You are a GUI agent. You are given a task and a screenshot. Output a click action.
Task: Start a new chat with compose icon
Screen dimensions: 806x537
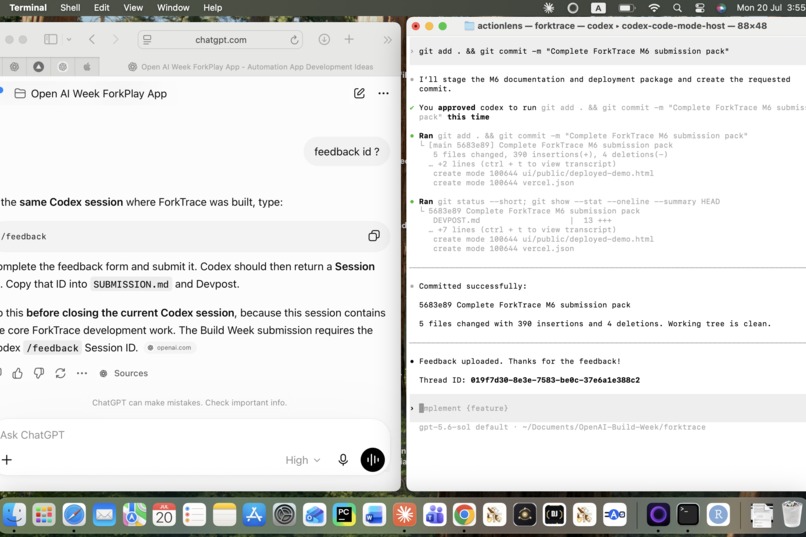pos(359,93)
